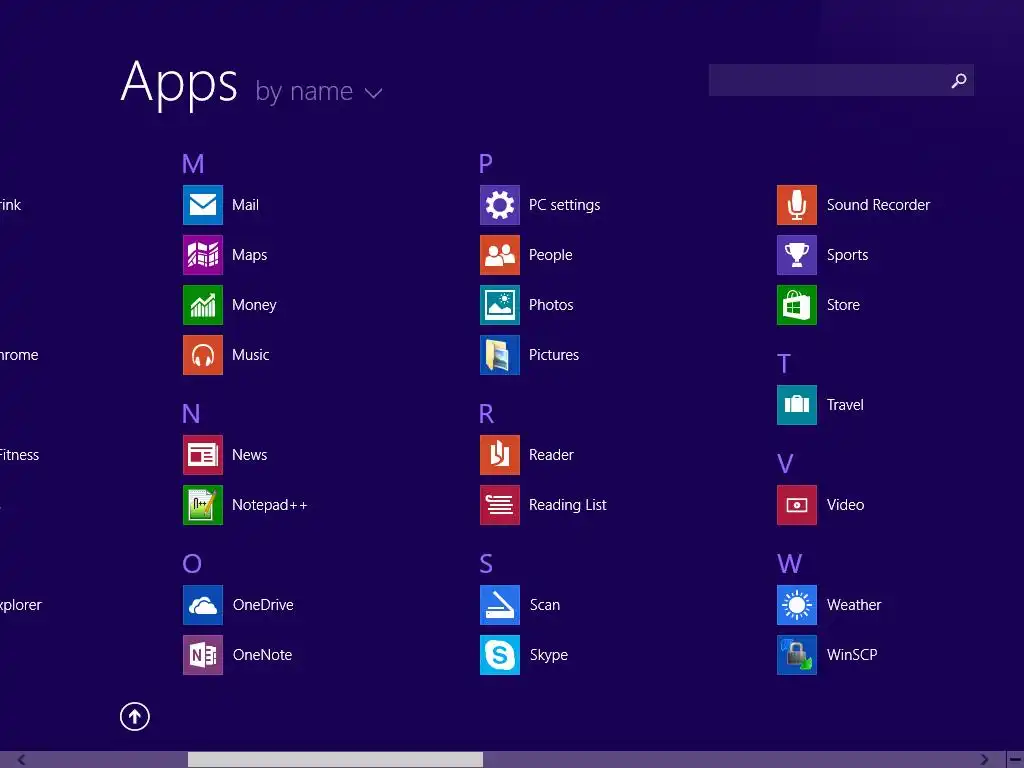Click the 'Notepad++' label
This screenshot has width=1024, height=768.
click(269, 505)
